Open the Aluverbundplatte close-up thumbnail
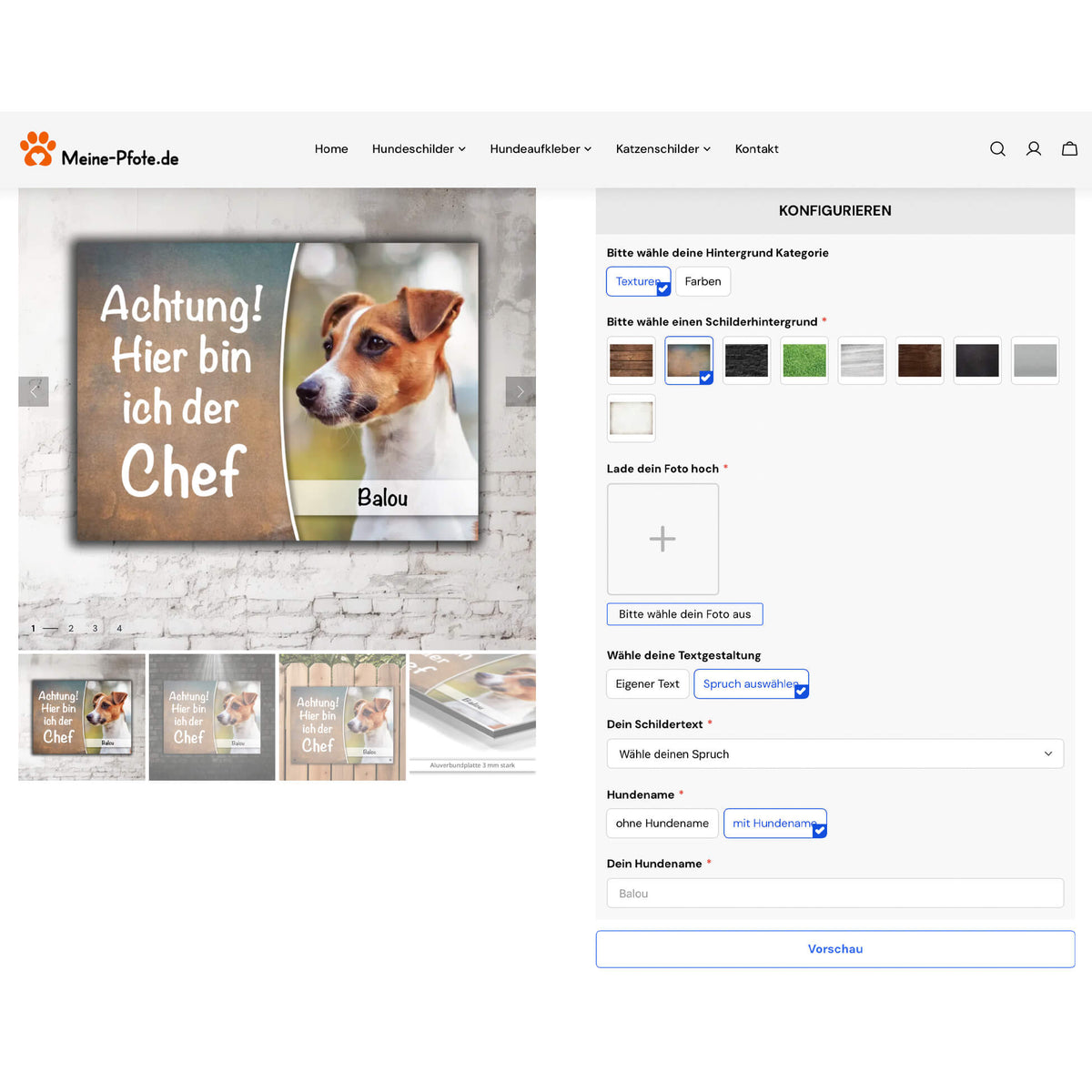Viewport: 1092px width, 1092px height. [x=472, y=717]
